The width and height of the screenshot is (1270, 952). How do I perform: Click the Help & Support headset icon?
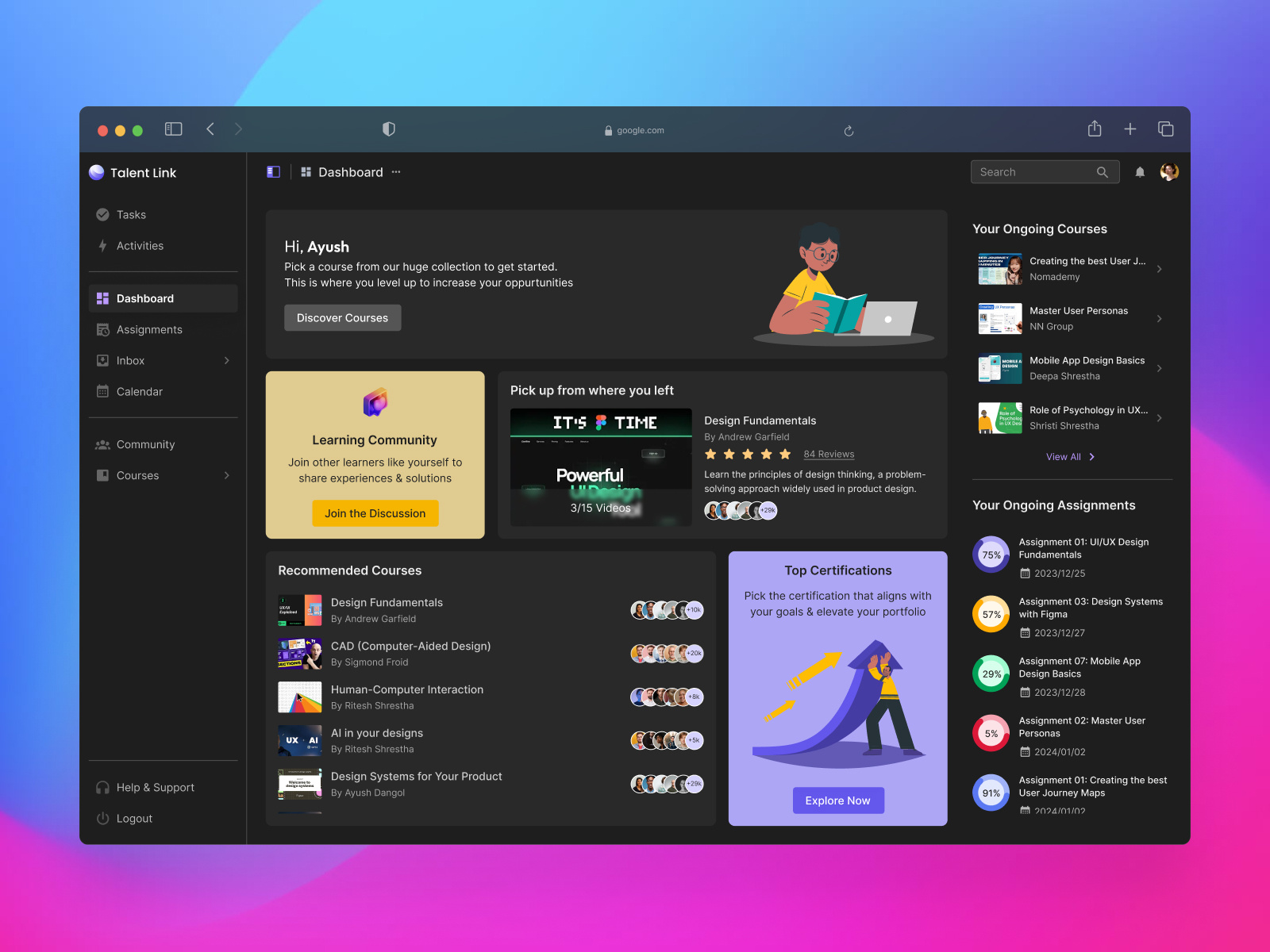pos(103,787)
